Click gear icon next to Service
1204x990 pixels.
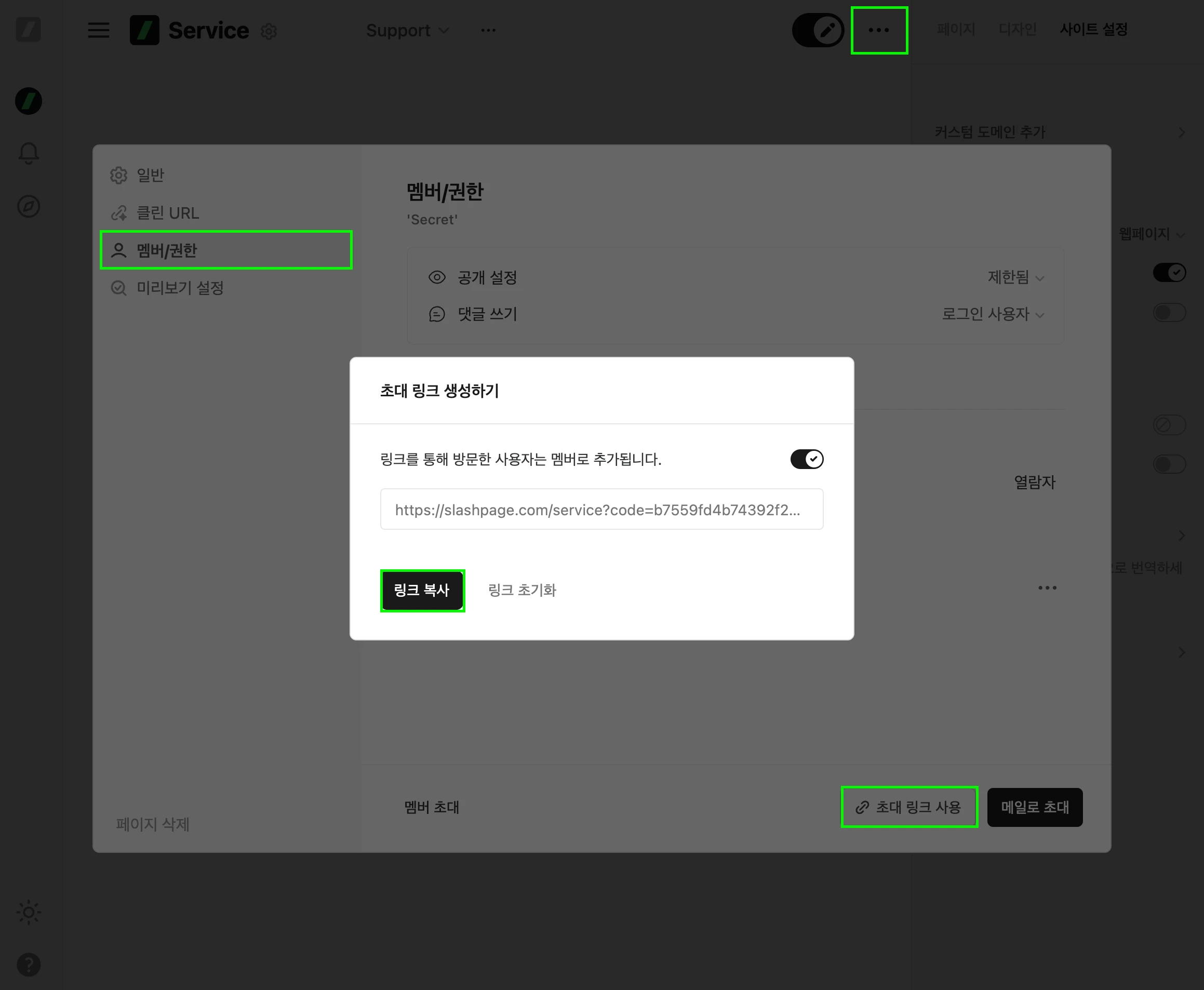[269, 31]
